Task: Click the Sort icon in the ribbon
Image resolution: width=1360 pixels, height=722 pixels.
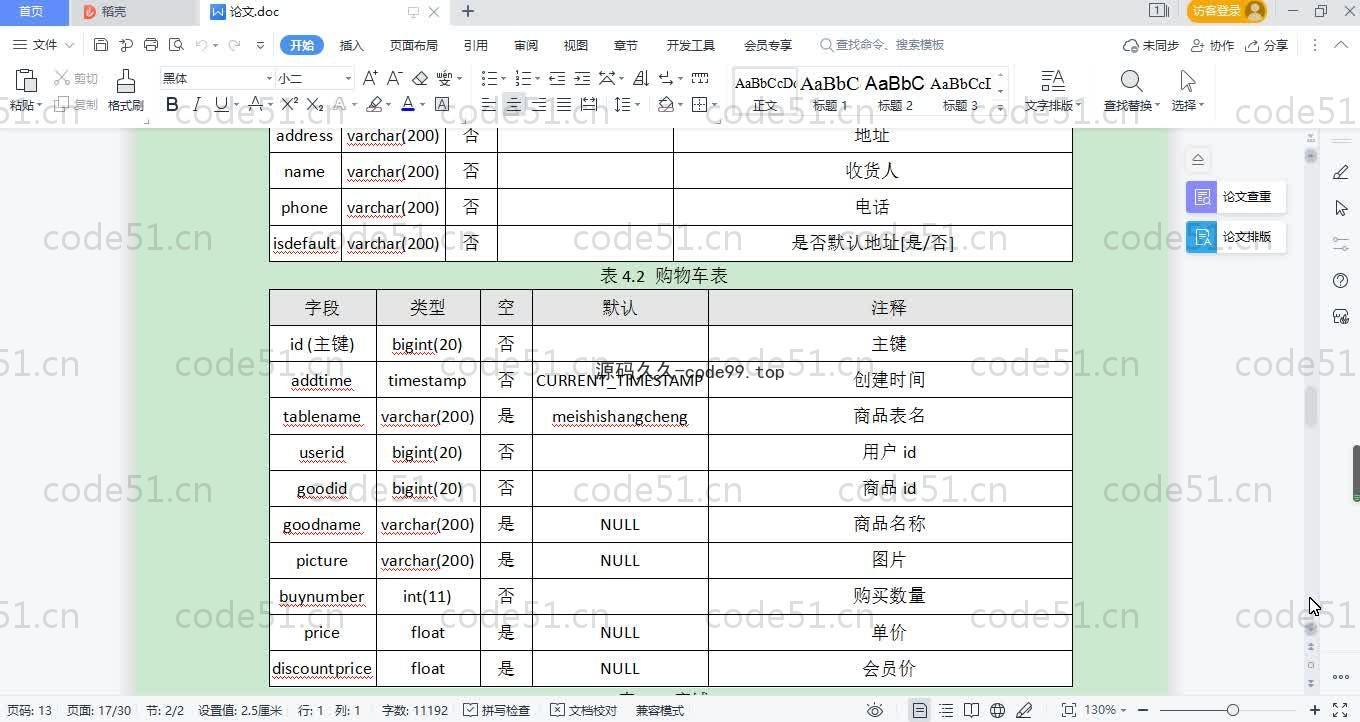Action: 641,78
